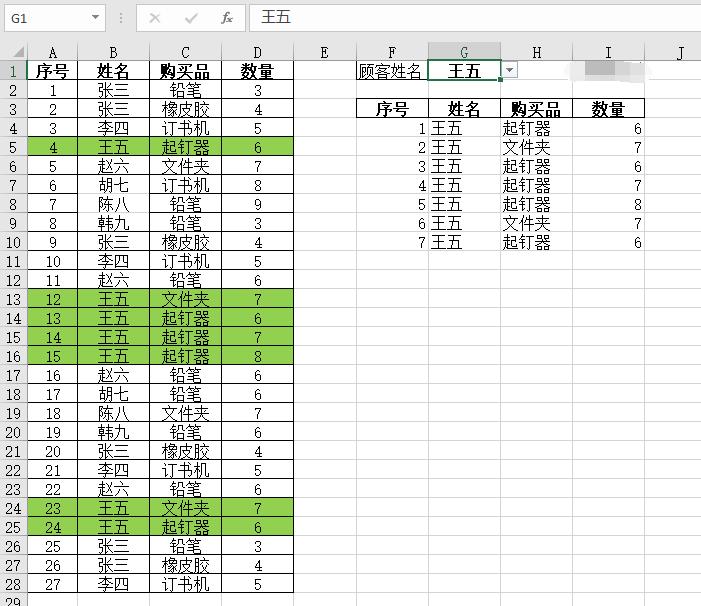Click cell A27 with number 26
Viewport: 701px width, 606px height.
click(53, 565)
